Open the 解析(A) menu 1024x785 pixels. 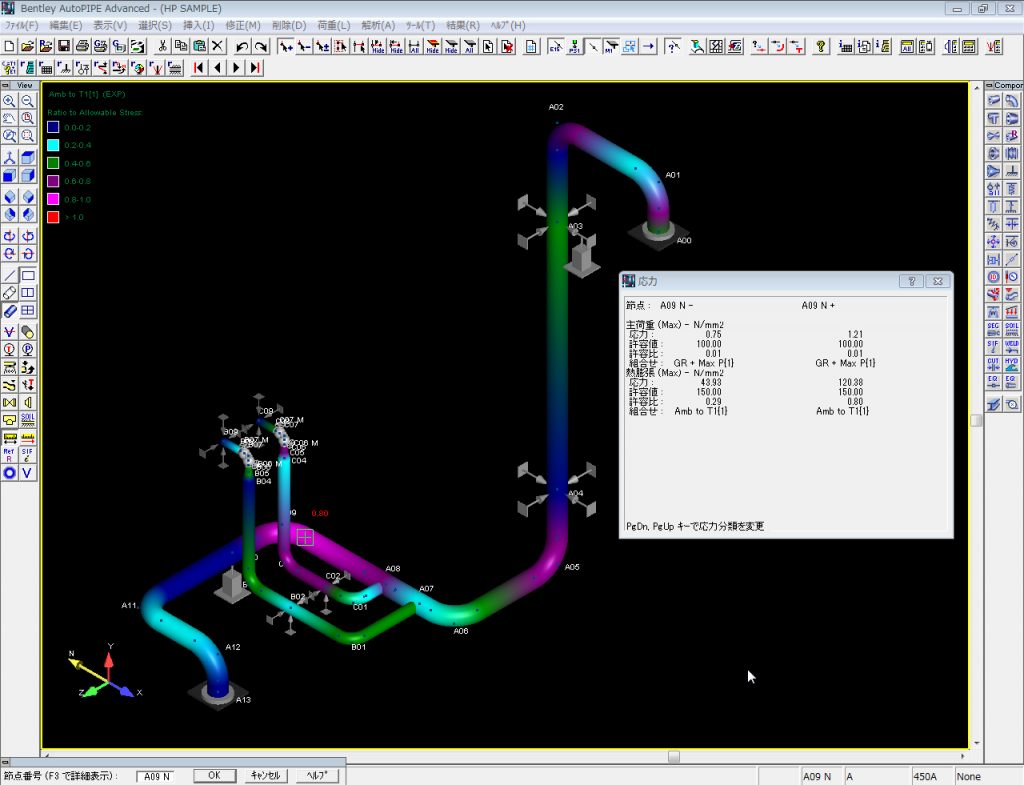(x=378, y=25)
